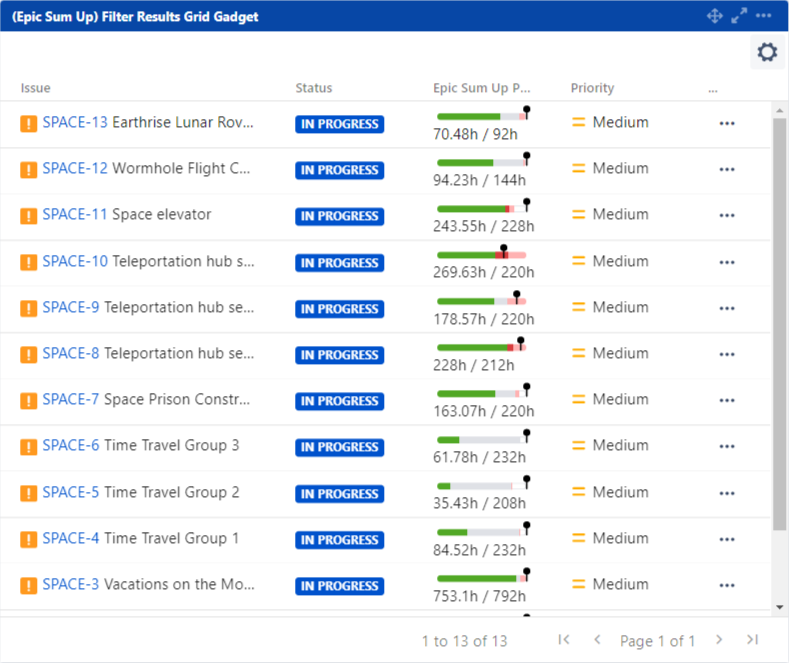
Task: Click the SPACE-10 progress bar
Action: coord(481,255)
